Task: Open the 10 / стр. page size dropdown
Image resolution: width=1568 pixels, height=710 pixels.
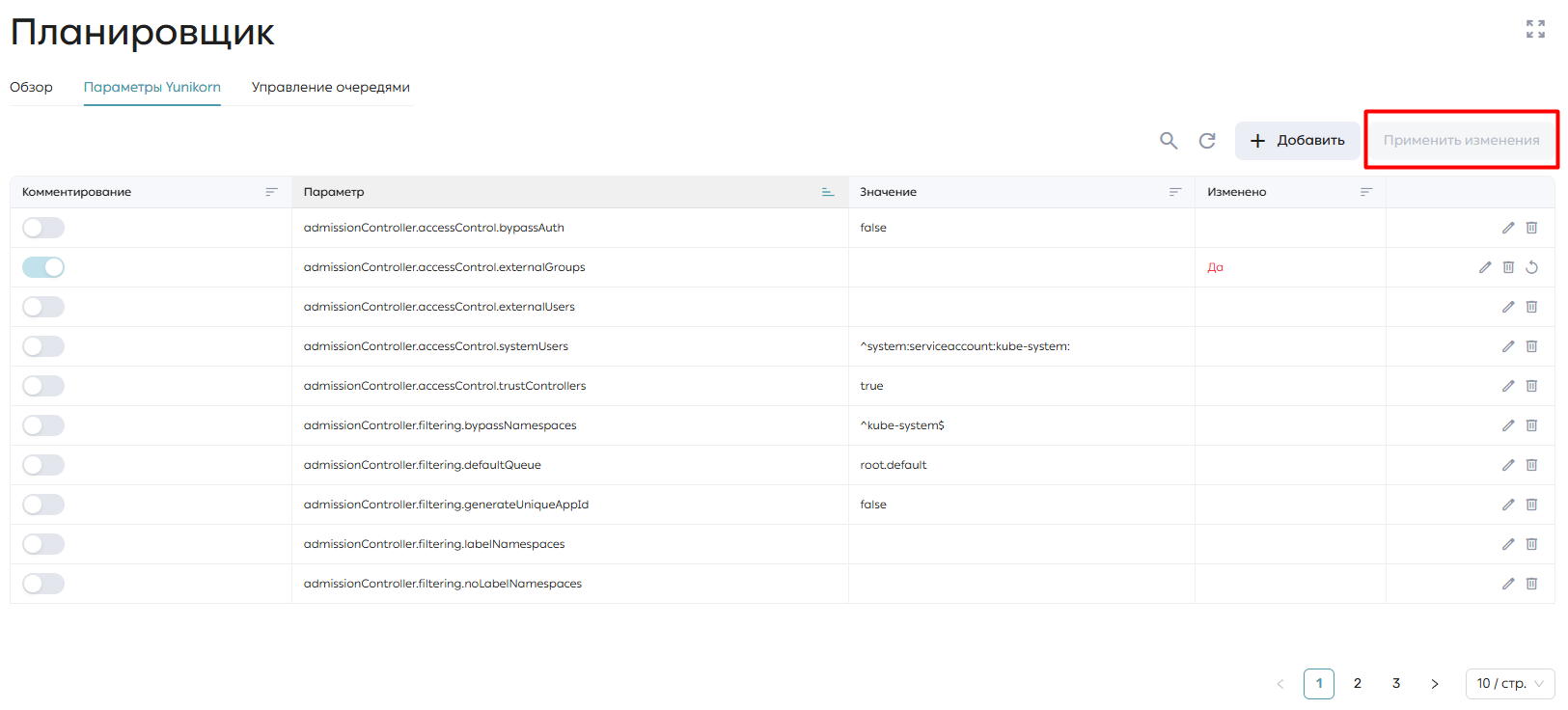Action: pos(1510,683)
